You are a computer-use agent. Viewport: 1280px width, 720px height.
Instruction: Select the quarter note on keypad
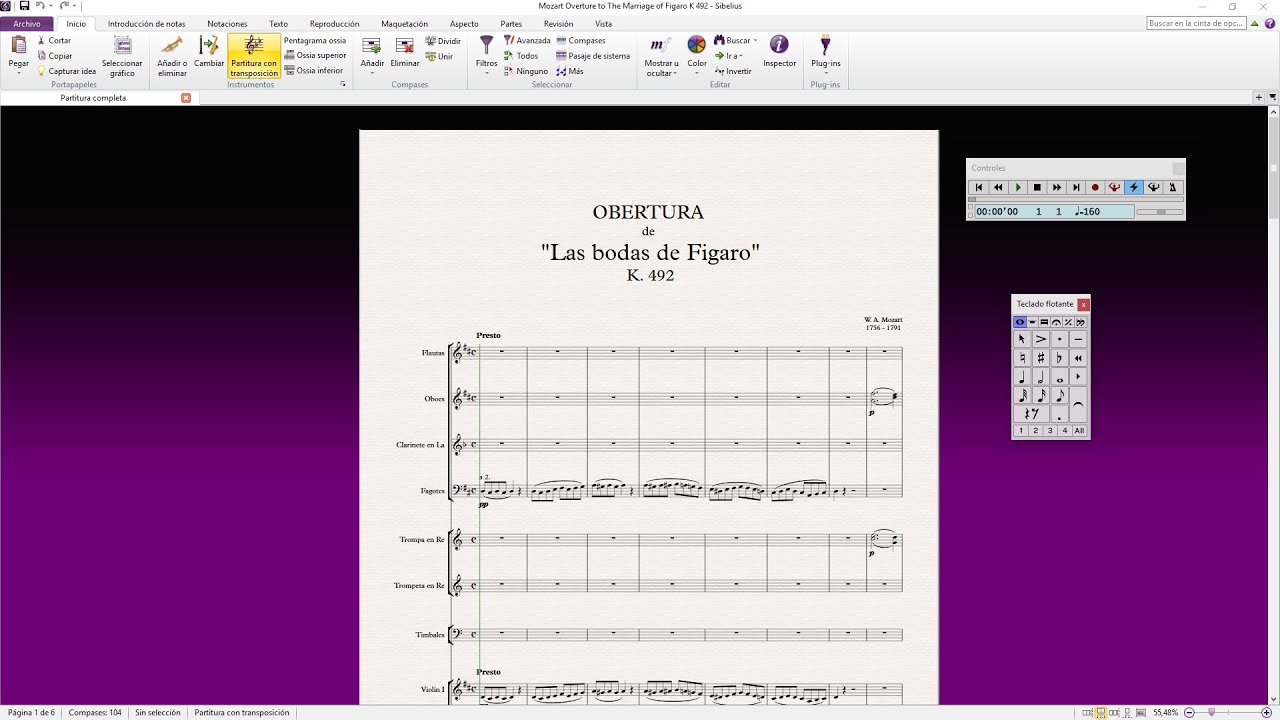(1021, 377)
